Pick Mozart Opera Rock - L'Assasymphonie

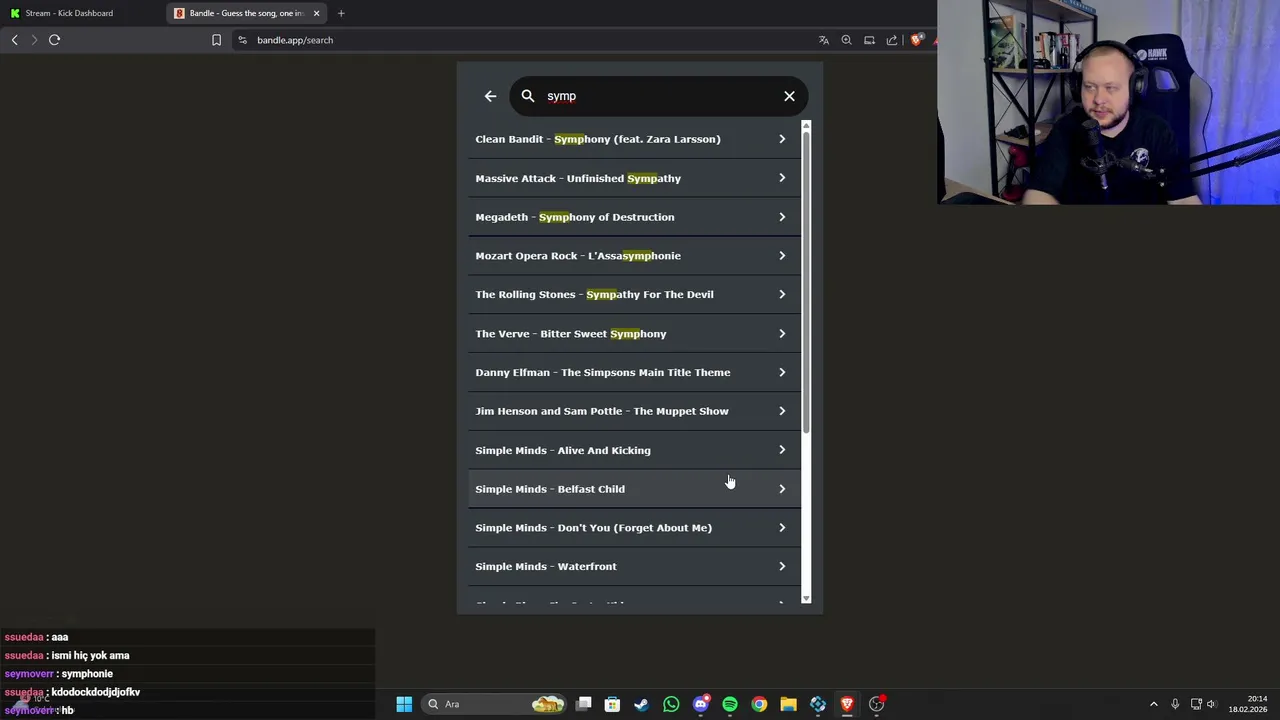coord(634,256)
